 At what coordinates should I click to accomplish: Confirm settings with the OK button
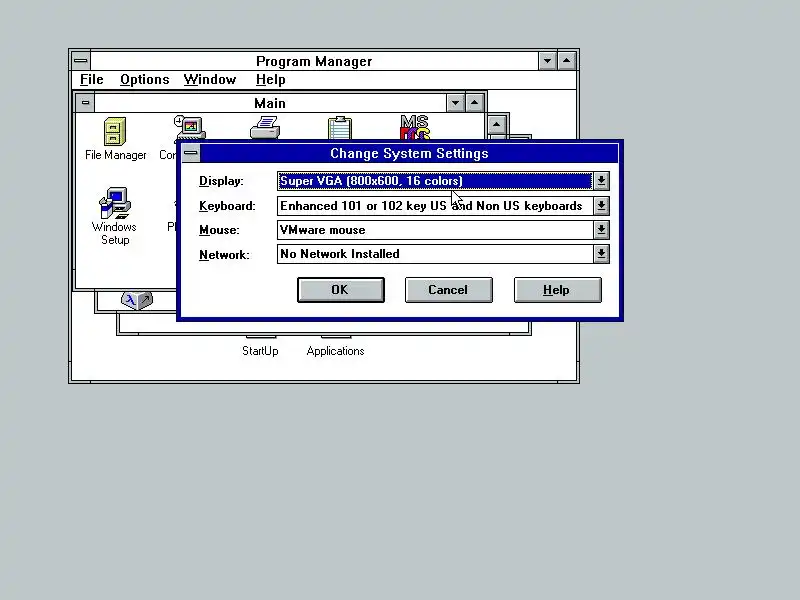[341, 290]
